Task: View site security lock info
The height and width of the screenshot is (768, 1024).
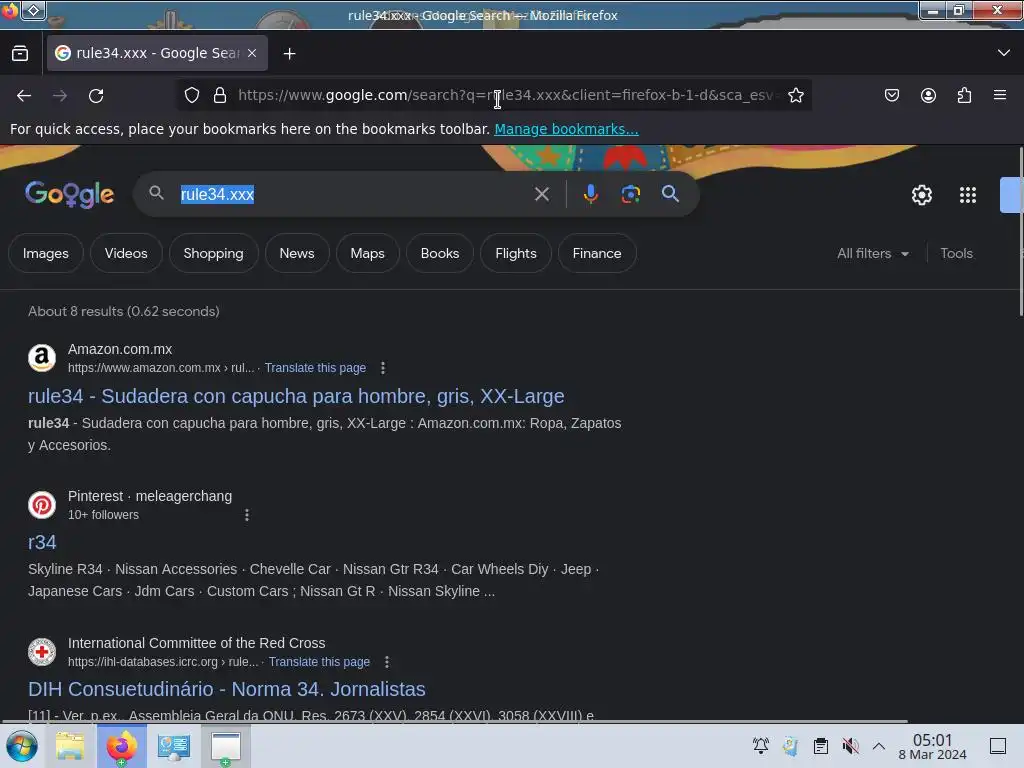Action: [x=220, y=95]
